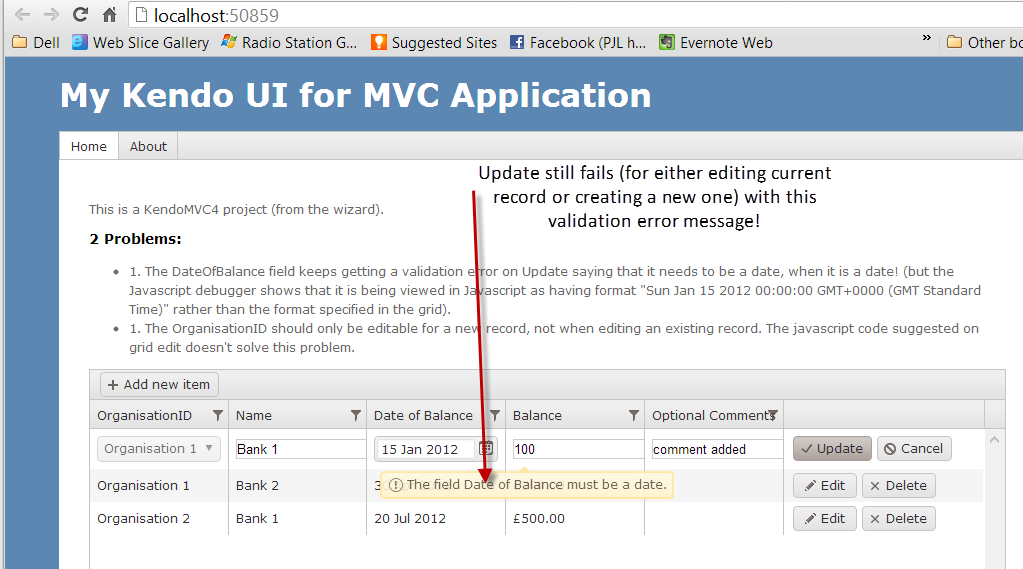Edit the comment added text field
Image resolution: width=1023 pixels, height=569 pixels.
[717, 449]
